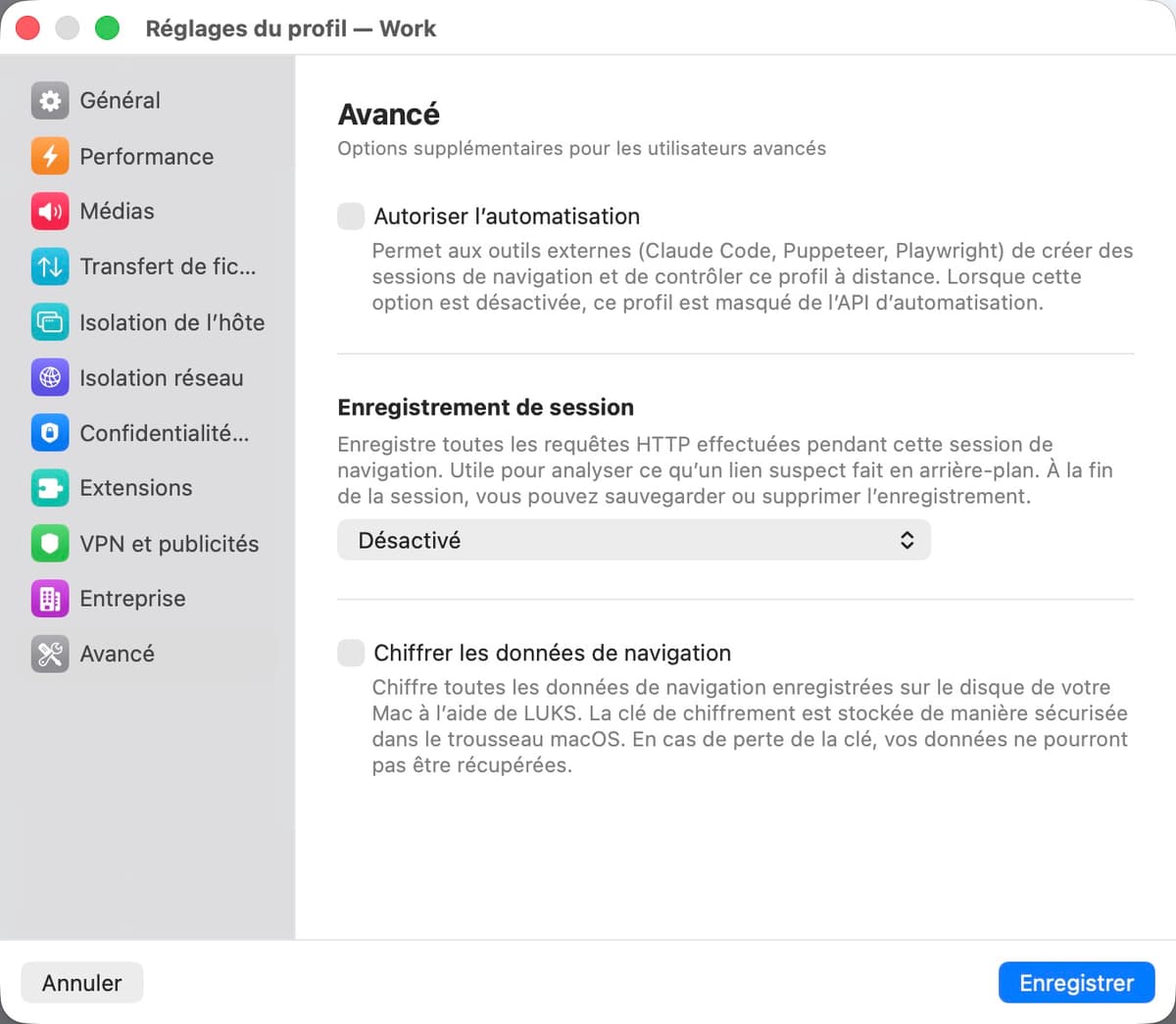
Task: Open VPN et publicités settings
Action: (149, 544)
